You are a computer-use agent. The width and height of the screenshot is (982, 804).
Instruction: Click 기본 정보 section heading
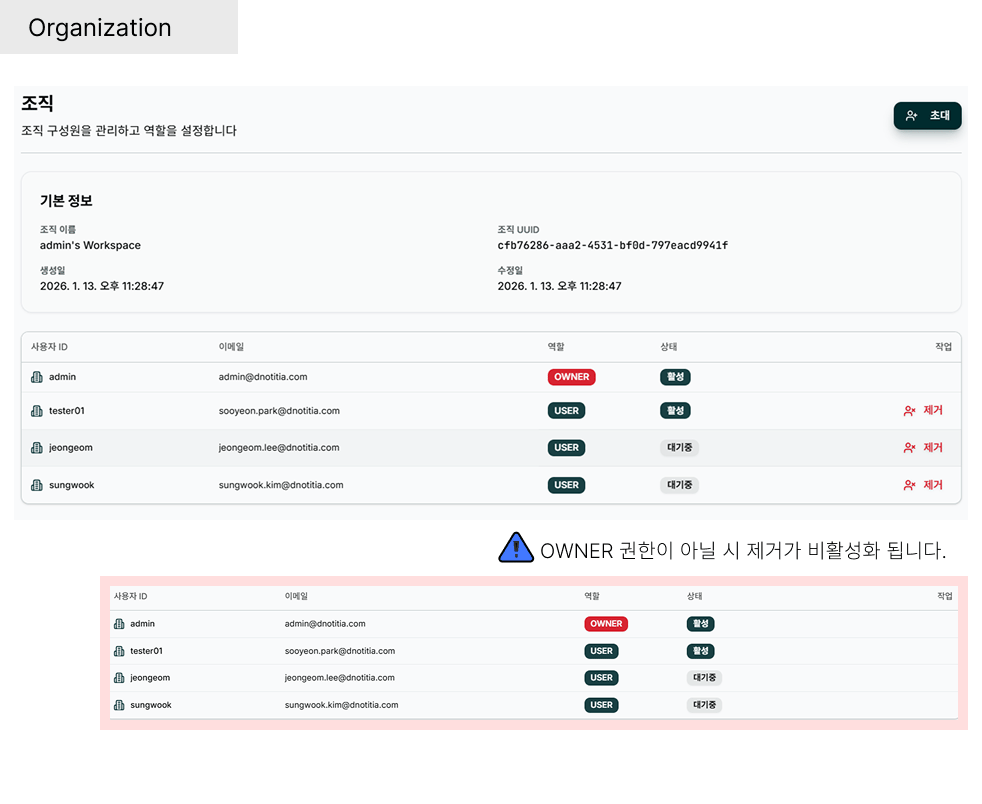pyautogui.click(x=66, y=201)
